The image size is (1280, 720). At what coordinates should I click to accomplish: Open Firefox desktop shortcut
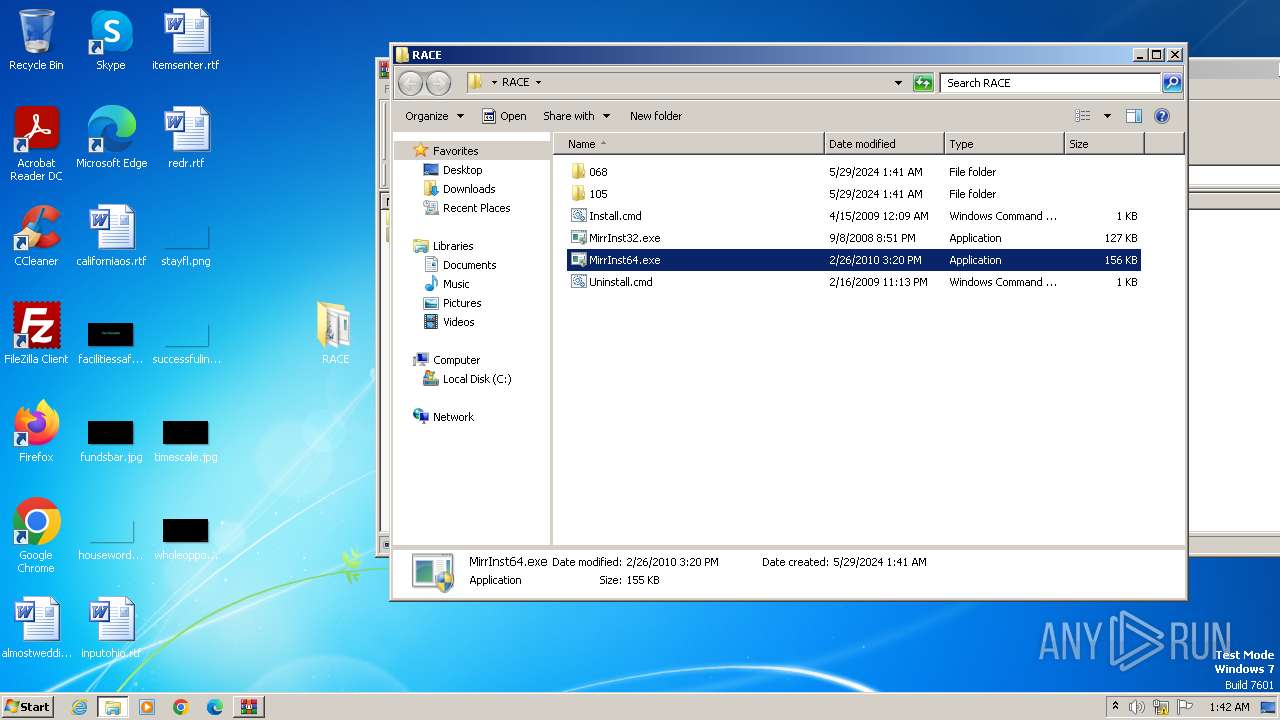(36, 432)
